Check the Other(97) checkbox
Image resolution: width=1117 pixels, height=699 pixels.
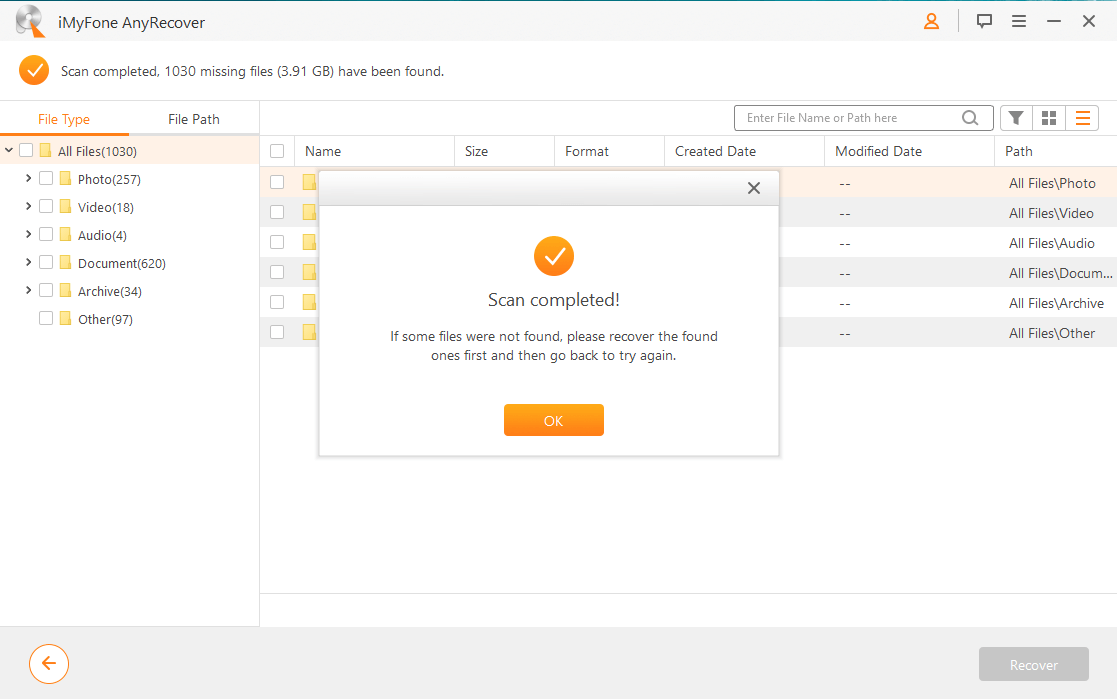coord(46,319)
